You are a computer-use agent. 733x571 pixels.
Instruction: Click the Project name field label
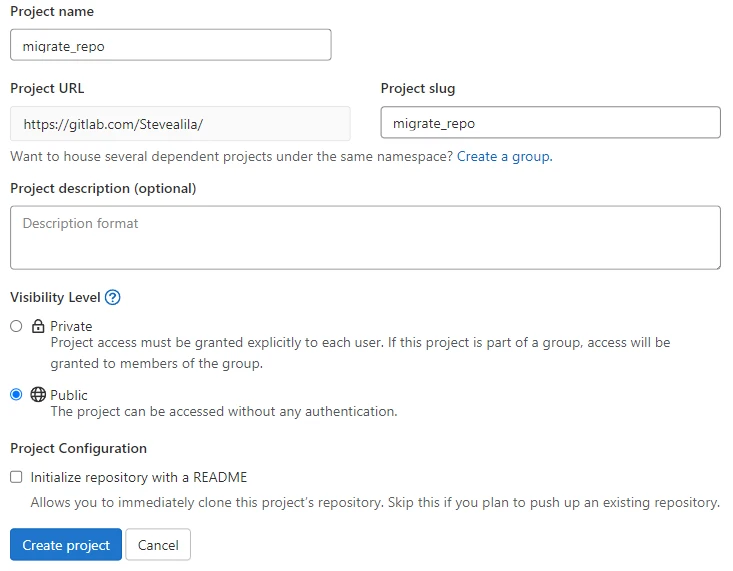pyautogui.click(x=51, y=11)
